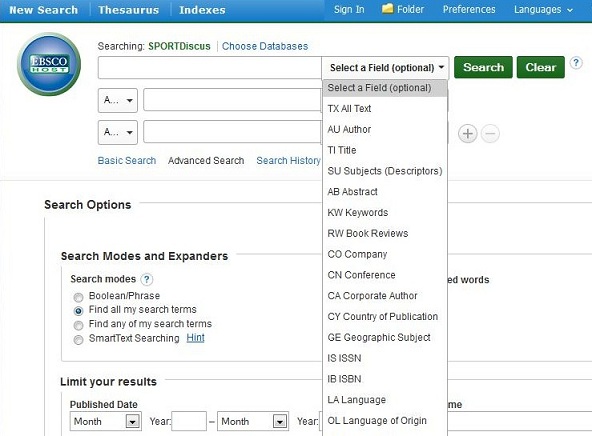Select the Boolean/Phrase search mode
592x436 pixels.
tap(78, 297)
